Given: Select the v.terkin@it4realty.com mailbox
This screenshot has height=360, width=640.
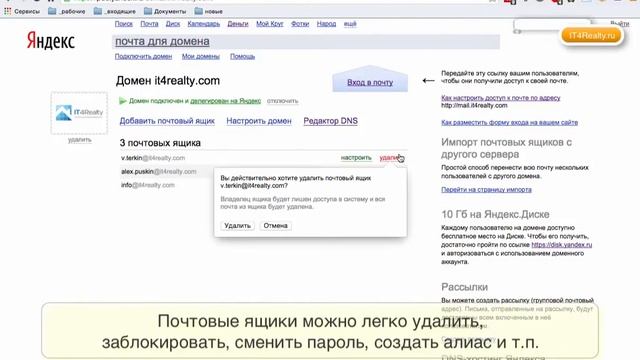Looking at the screenshot, I should (x=153, y=158).
